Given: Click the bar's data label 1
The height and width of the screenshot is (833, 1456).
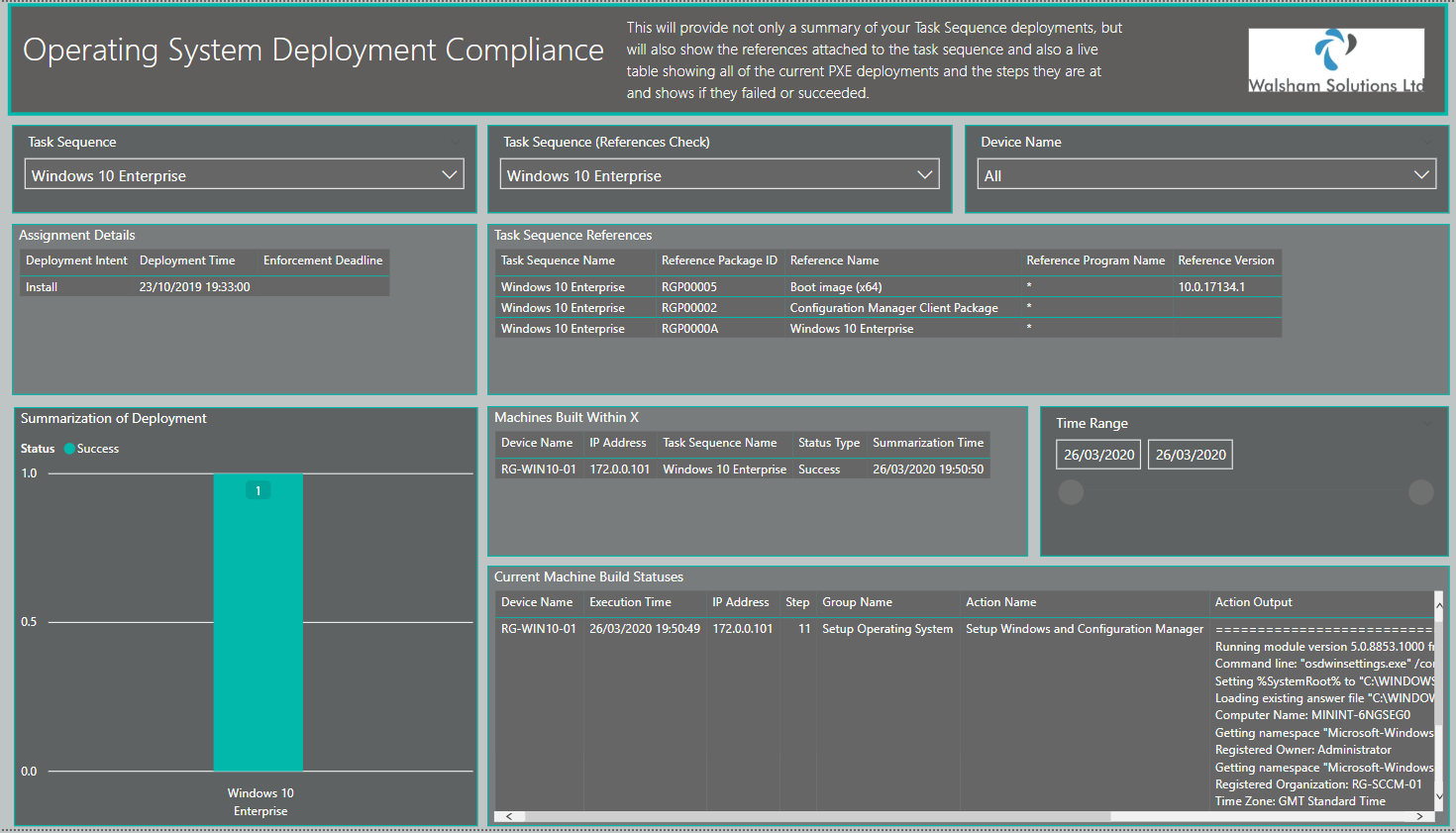Looking at the screenshot, I should click(259, 490).
